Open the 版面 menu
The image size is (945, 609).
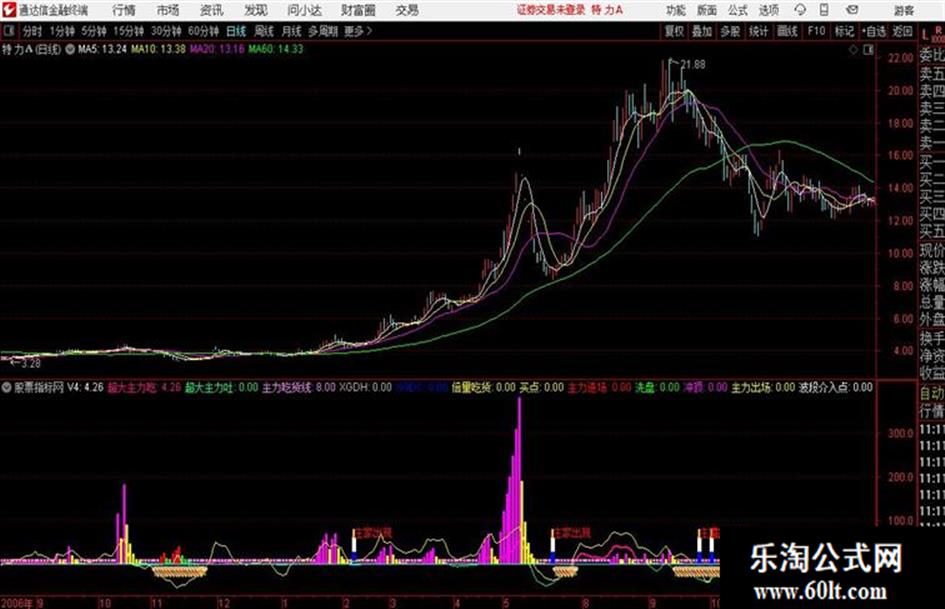pos(706,10)
